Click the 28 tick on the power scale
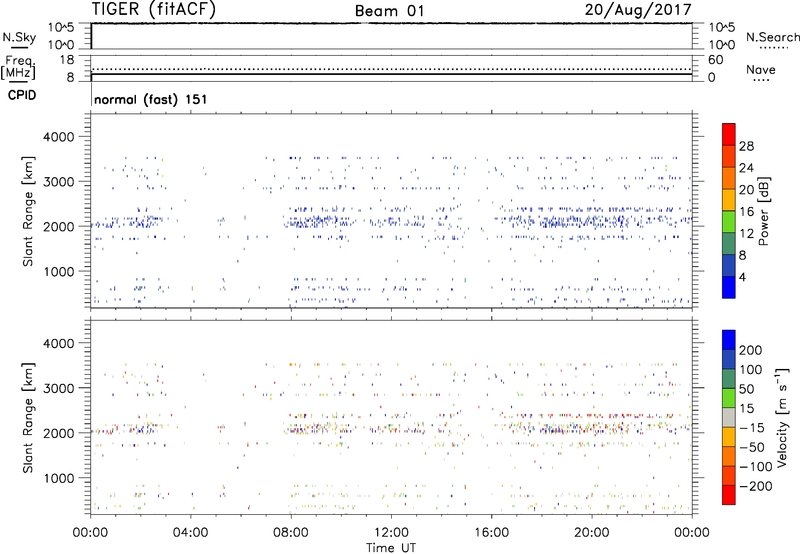Screen dimensions: 800x554 746,146
